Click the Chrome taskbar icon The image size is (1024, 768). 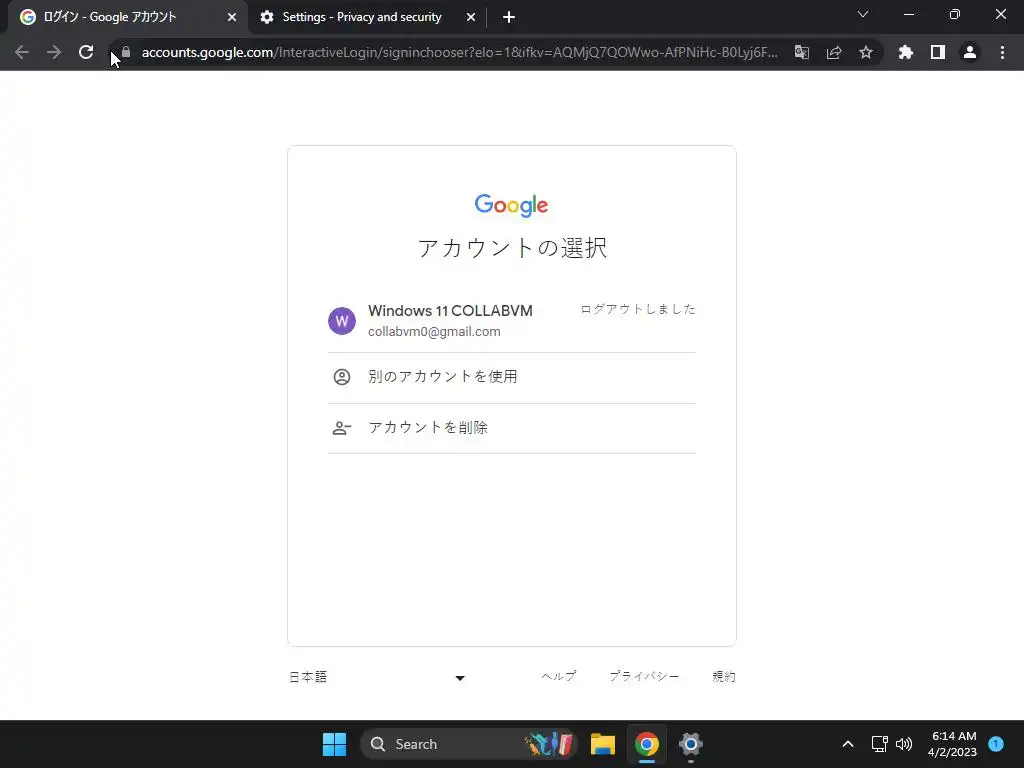647,744
